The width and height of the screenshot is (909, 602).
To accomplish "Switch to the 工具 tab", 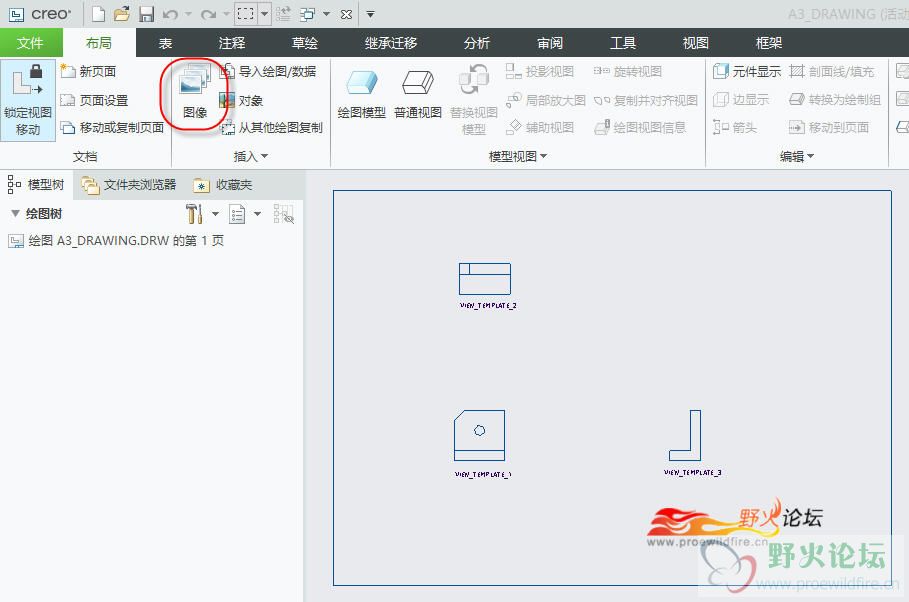I will coord(623,43).
